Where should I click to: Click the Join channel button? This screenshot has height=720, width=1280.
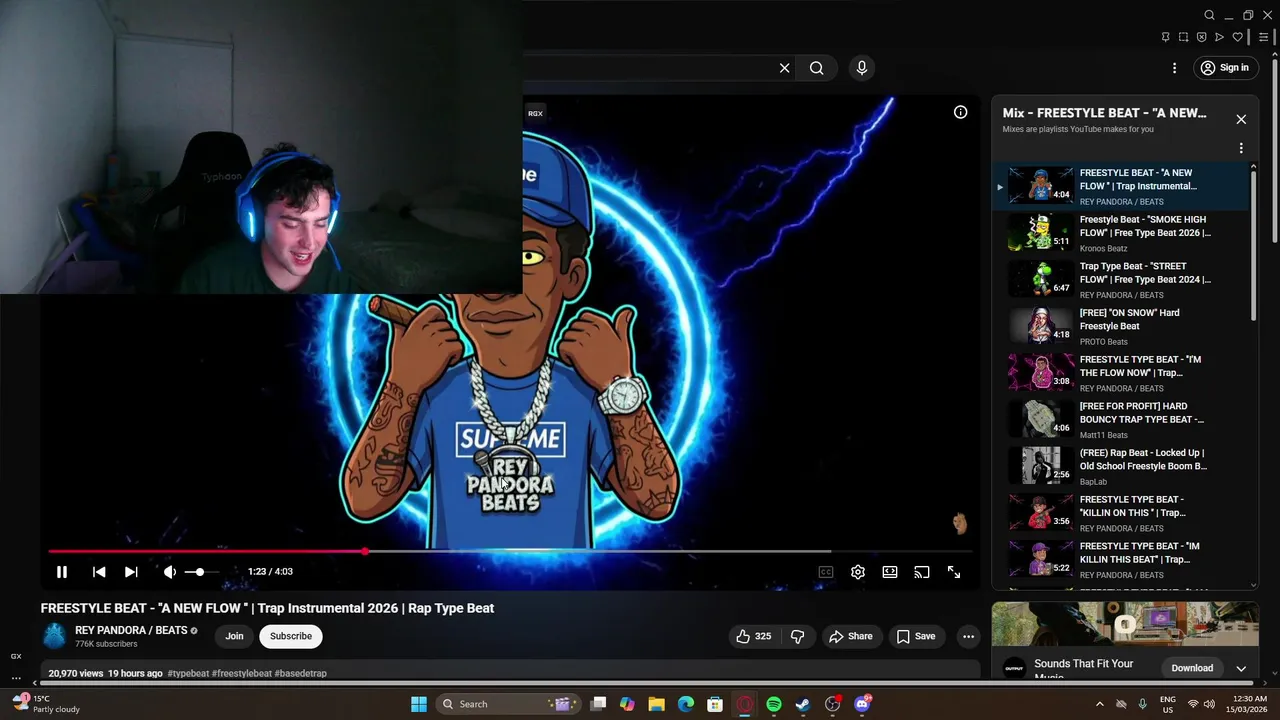(x=234, y=636)
